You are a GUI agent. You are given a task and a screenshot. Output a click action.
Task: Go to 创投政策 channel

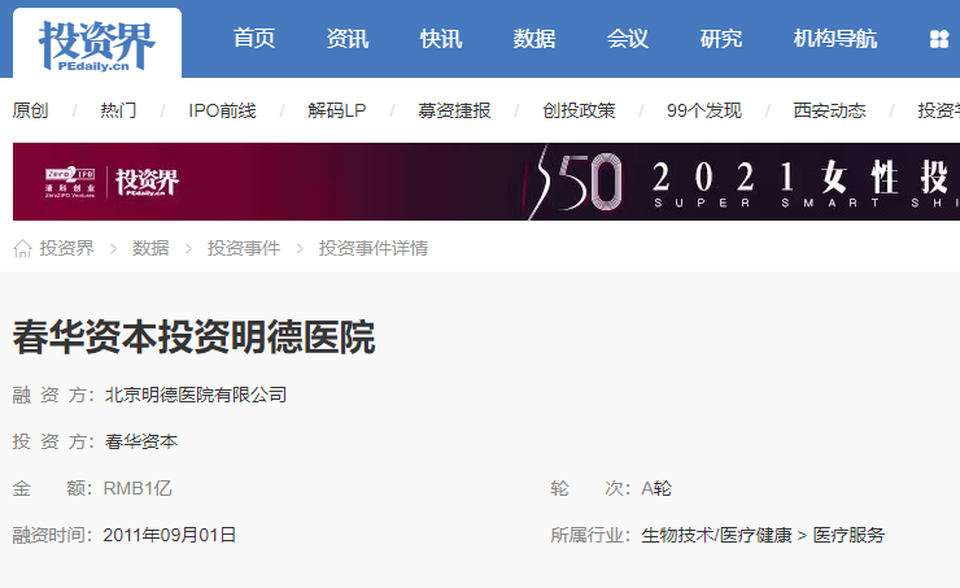579,111
